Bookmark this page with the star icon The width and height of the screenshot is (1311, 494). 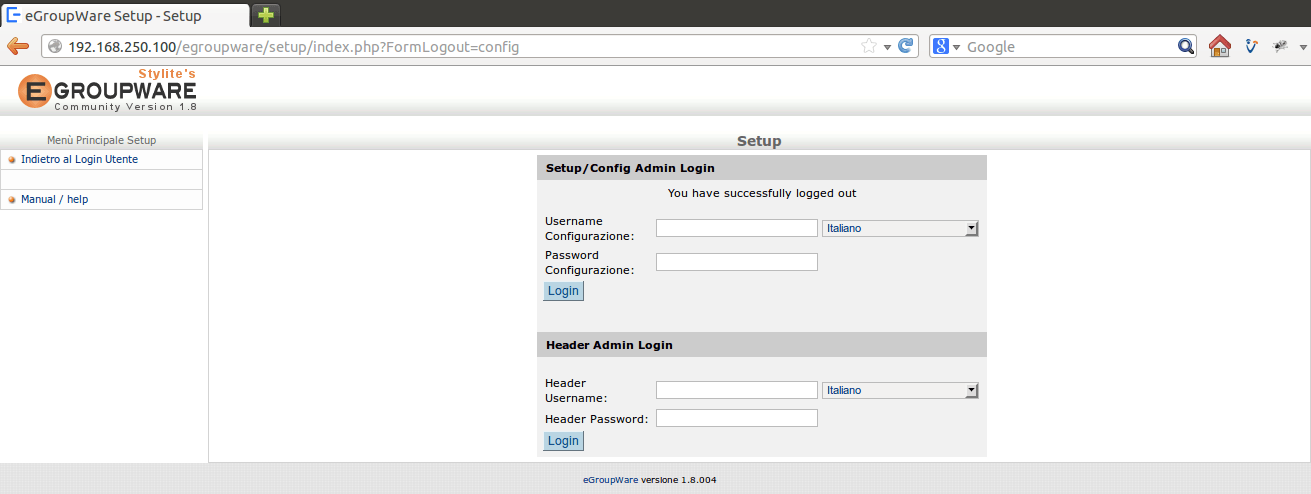(x=869, y=46)
